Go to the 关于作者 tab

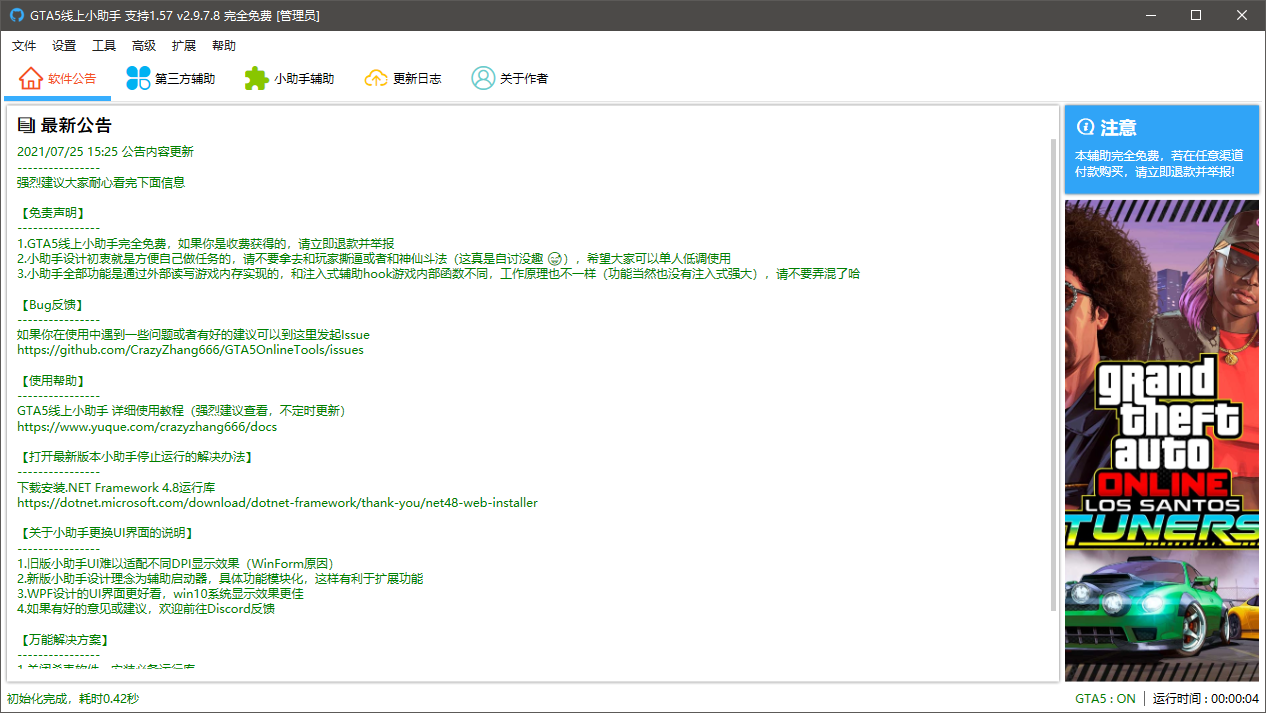(510, 78)
